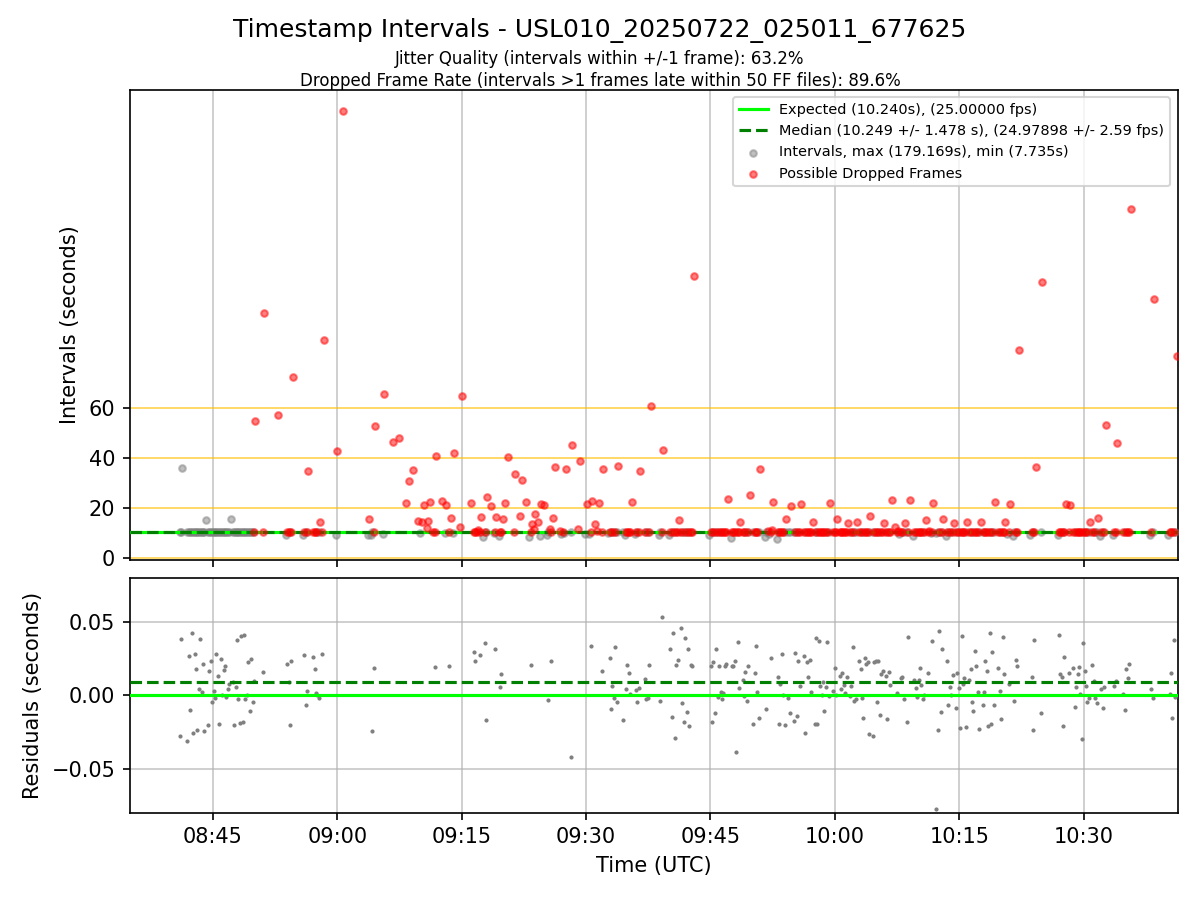Image resolution: width=1200 pixels, height=900 pixels.
Task: Click the red point near 09:43 high in plot
Action: pyautogui.click(x=694, y=276)
